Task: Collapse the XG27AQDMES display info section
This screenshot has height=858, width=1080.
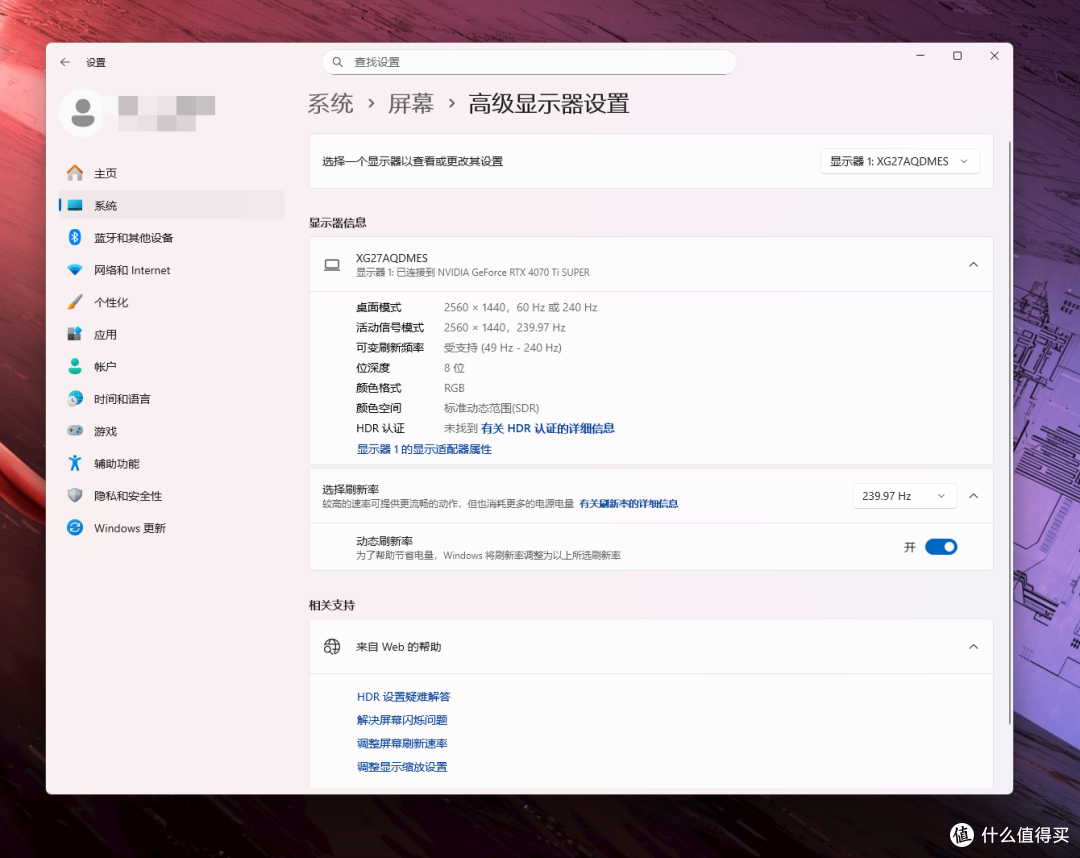Action: tap(973, 264)
